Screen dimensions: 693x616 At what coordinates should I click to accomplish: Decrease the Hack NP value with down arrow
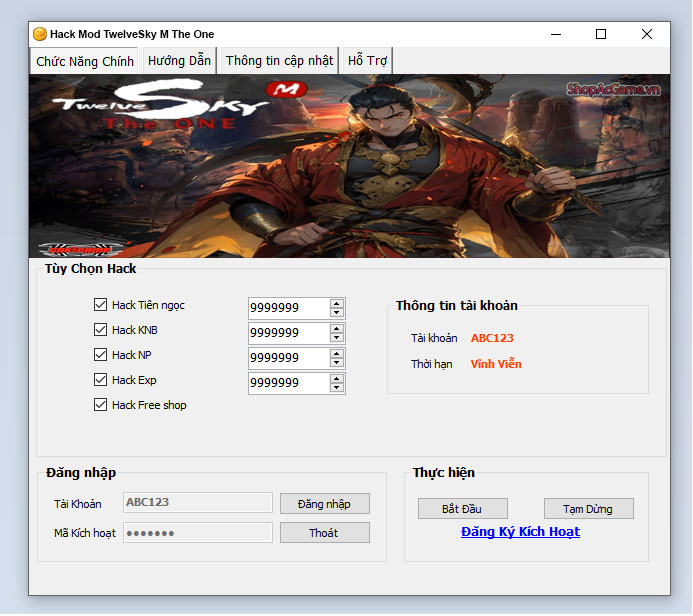click(x=337, y=363)
